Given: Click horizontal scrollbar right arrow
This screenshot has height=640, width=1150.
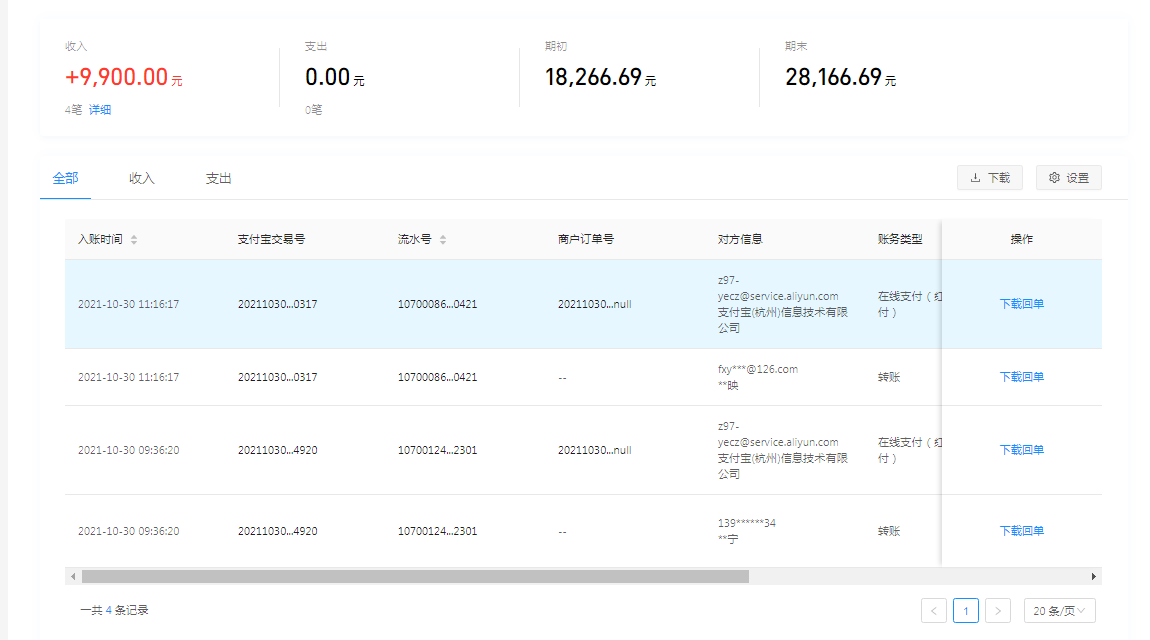Looking at the screenshot, I should pos(1094,576).
